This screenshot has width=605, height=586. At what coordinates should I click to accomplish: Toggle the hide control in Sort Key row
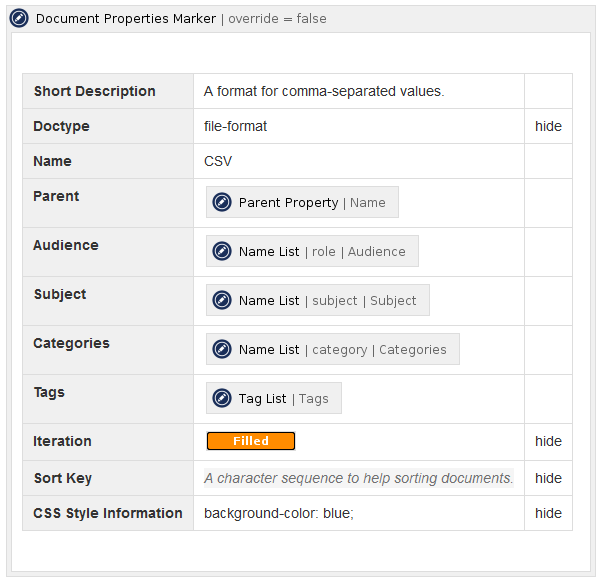point(548,478)
